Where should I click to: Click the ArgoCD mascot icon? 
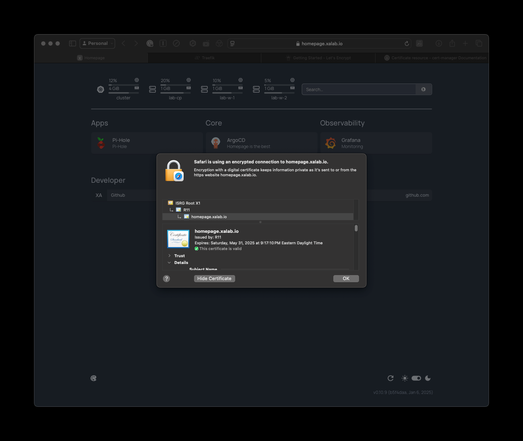216,143
